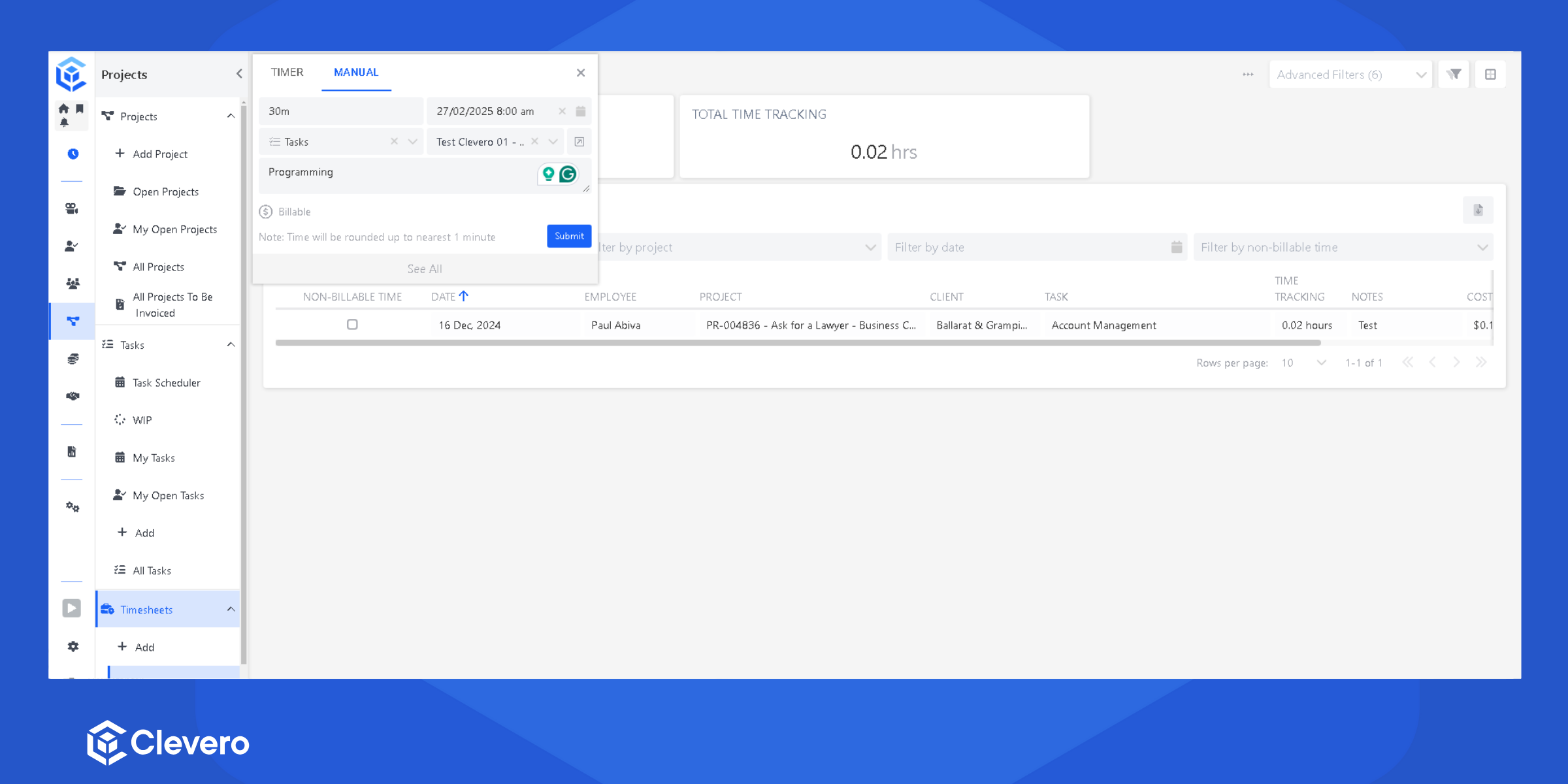Click the See All link
1568x784 pixels.
click(425, 269)
